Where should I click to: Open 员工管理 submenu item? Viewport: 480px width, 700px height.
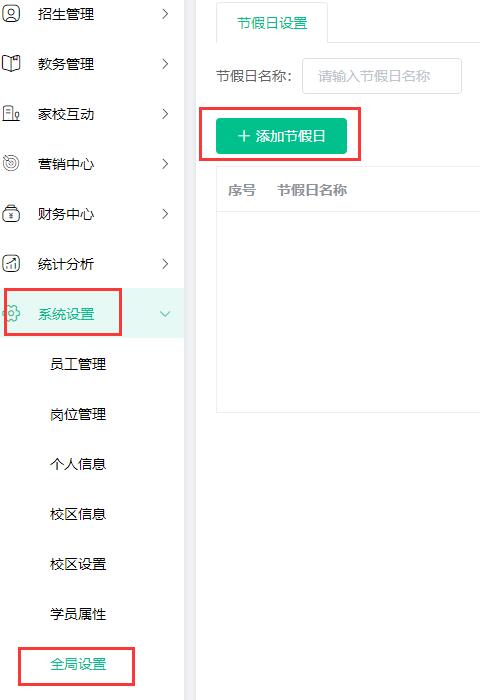click(x=78, y=364)
